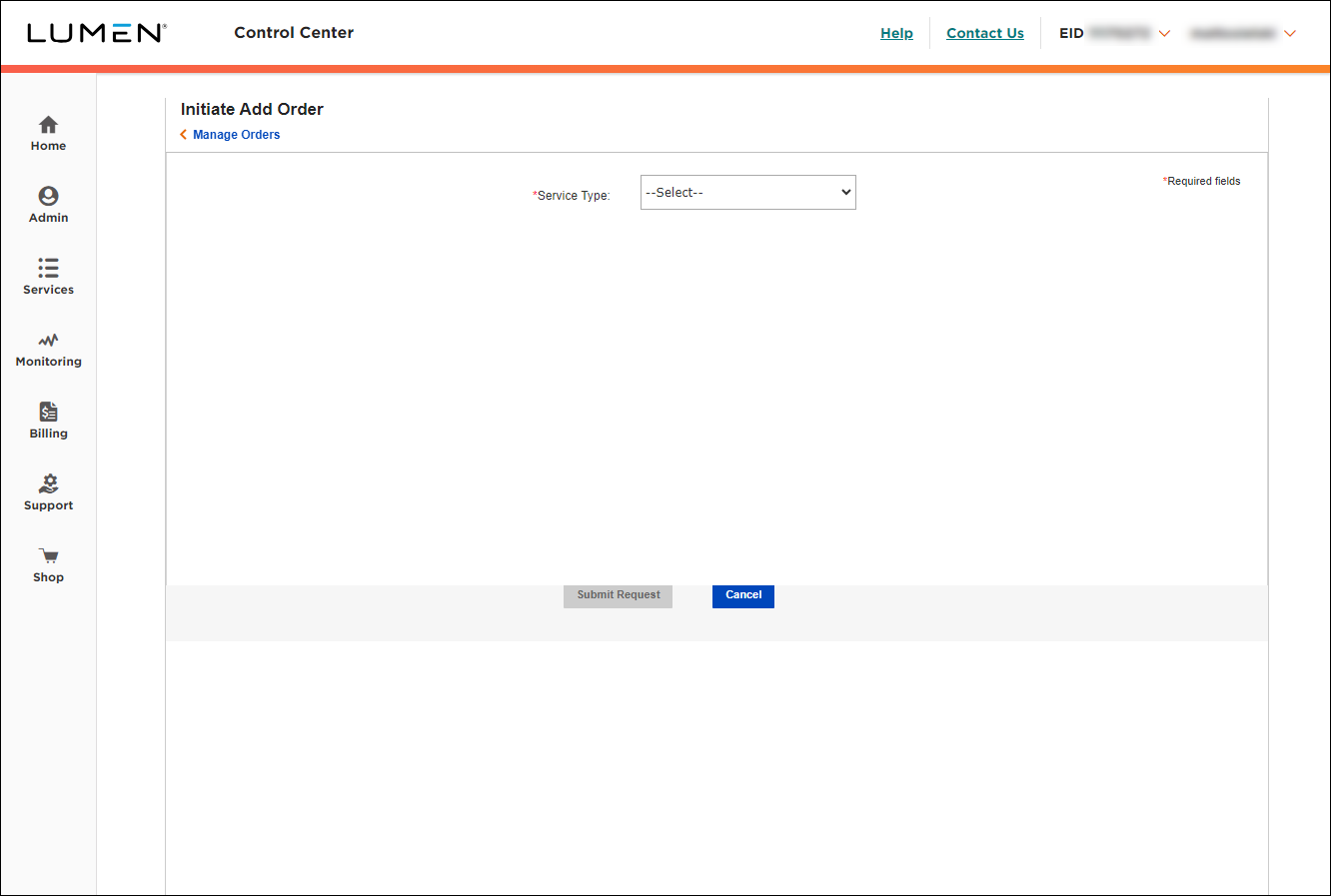Open the Support gear-hand icon
1331x896 pixels.
[x=48, y=483]
